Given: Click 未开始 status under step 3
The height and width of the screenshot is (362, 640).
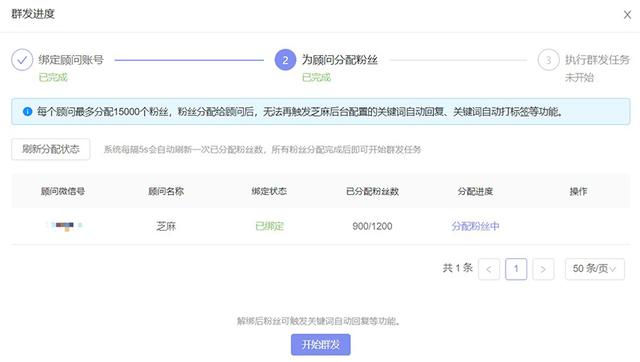Looking at the screenshot, I should pyautogui.click(x=579, y=78).
